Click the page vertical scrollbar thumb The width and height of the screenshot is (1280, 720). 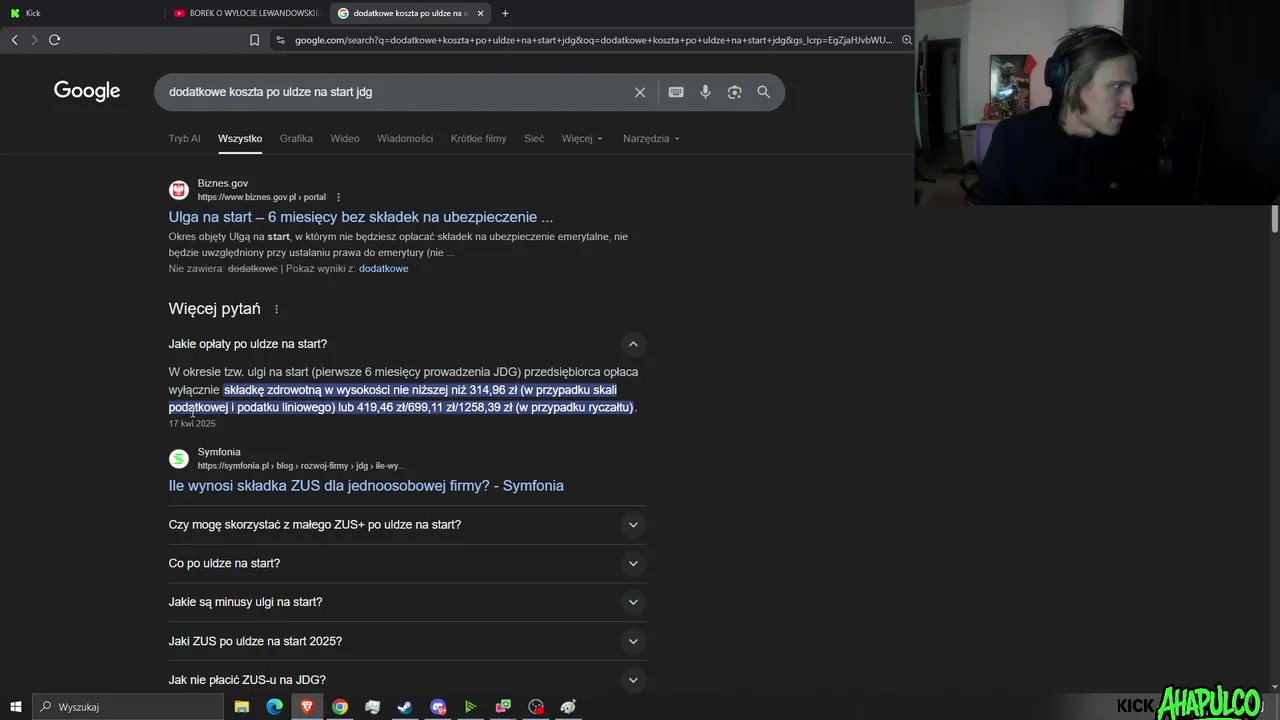[1275, 218]
